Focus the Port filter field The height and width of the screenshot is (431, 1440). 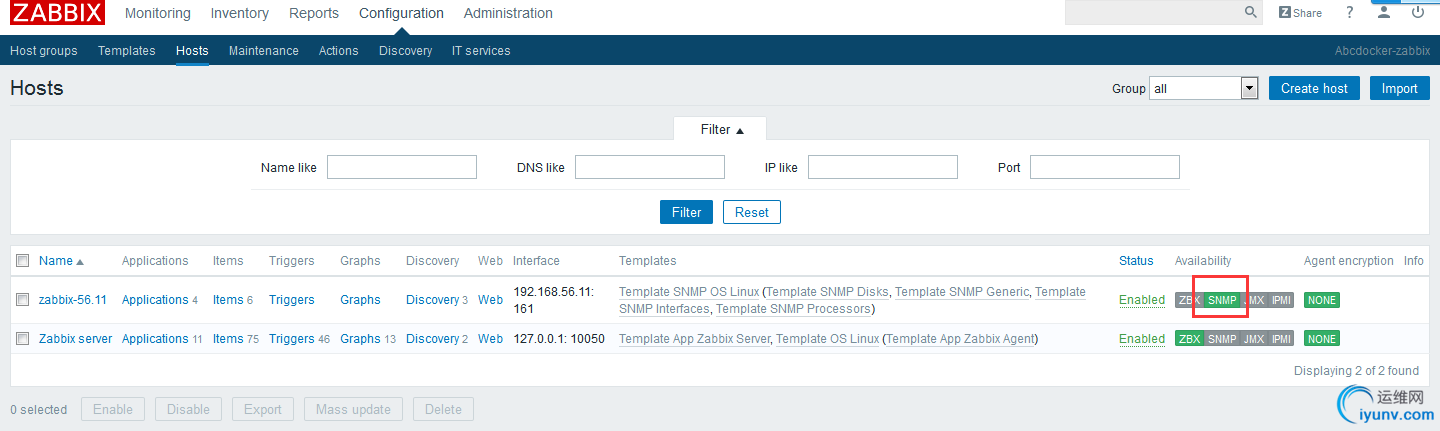[1105, 167]
